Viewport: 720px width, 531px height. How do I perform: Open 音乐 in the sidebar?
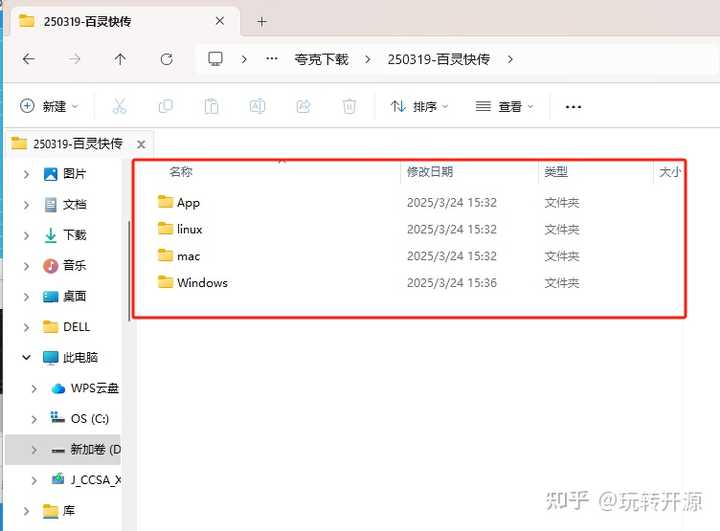click(x=74, y=266)
